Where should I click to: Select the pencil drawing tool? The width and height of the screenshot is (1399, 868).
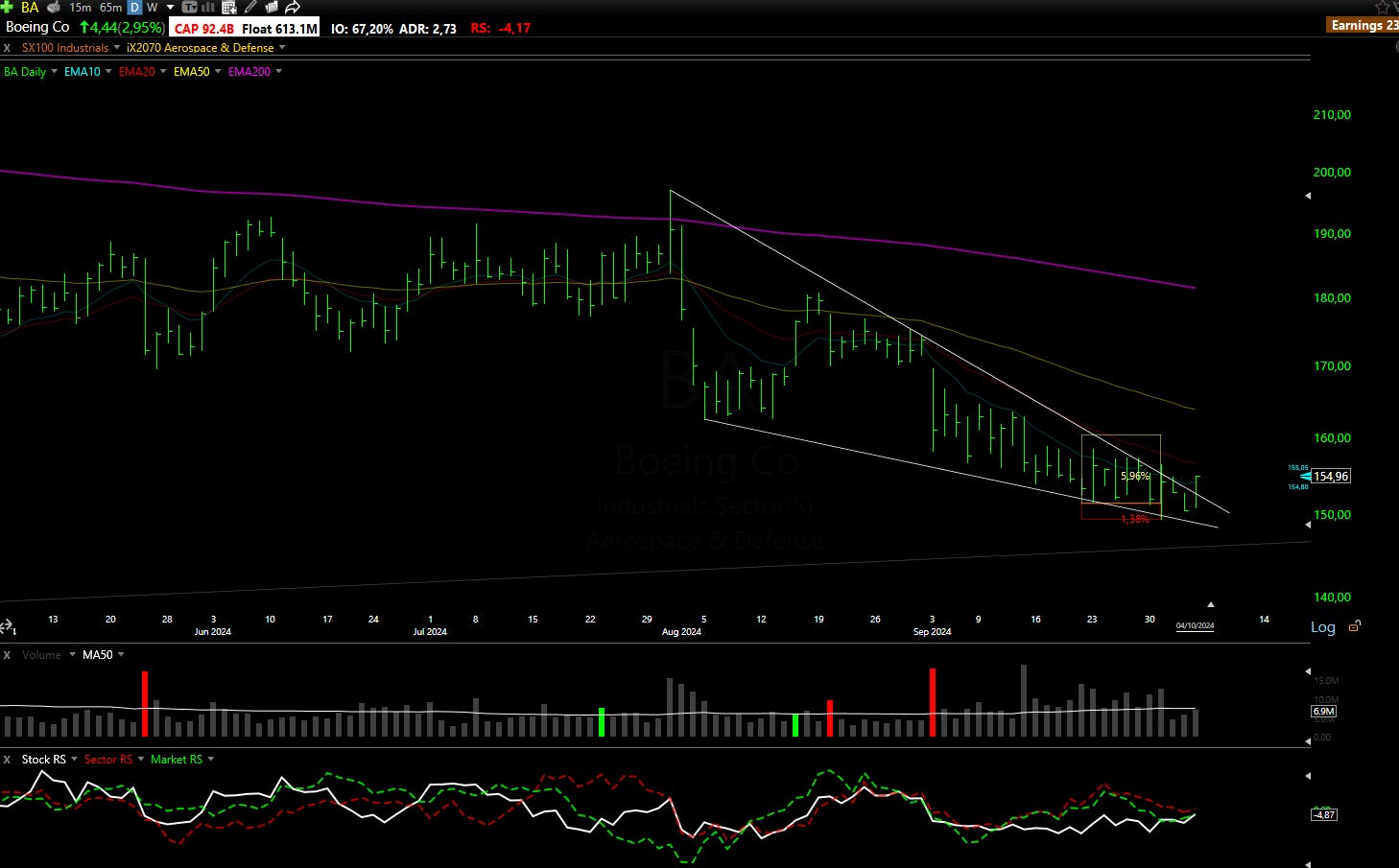pos(250,7)
